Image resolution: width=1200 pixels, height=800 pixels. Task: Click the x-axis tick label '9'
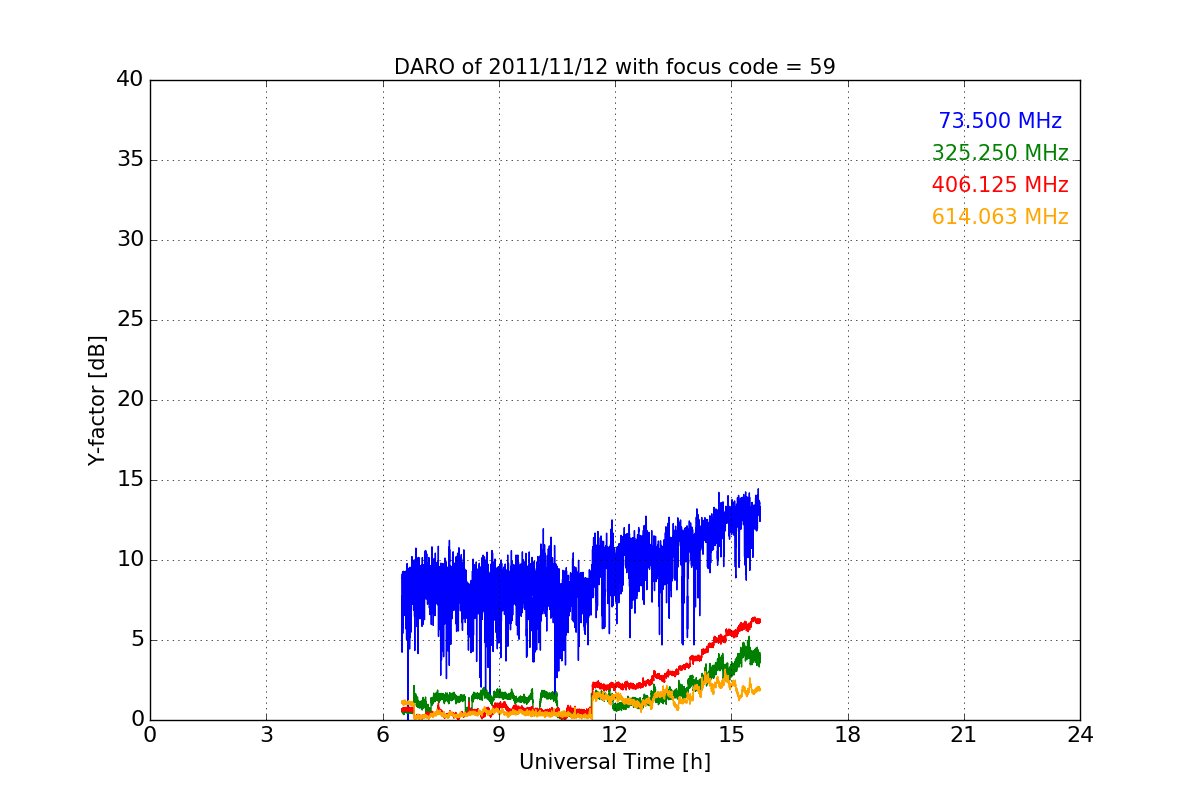[x=499, y=735]
